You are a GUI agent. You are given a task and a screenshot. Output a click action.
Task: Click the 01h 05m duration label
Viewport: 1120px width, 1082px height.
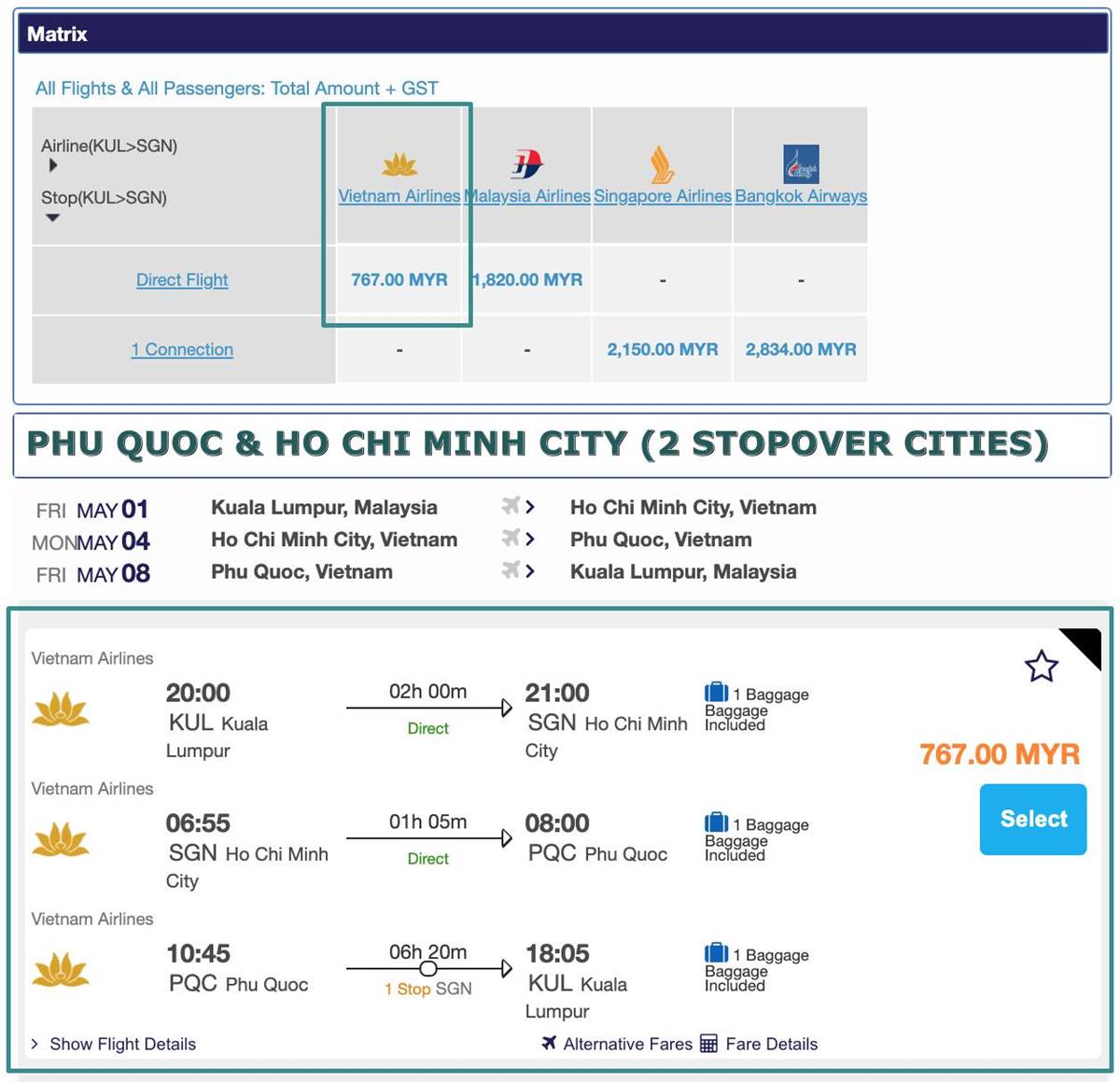[x=428, y=822]
